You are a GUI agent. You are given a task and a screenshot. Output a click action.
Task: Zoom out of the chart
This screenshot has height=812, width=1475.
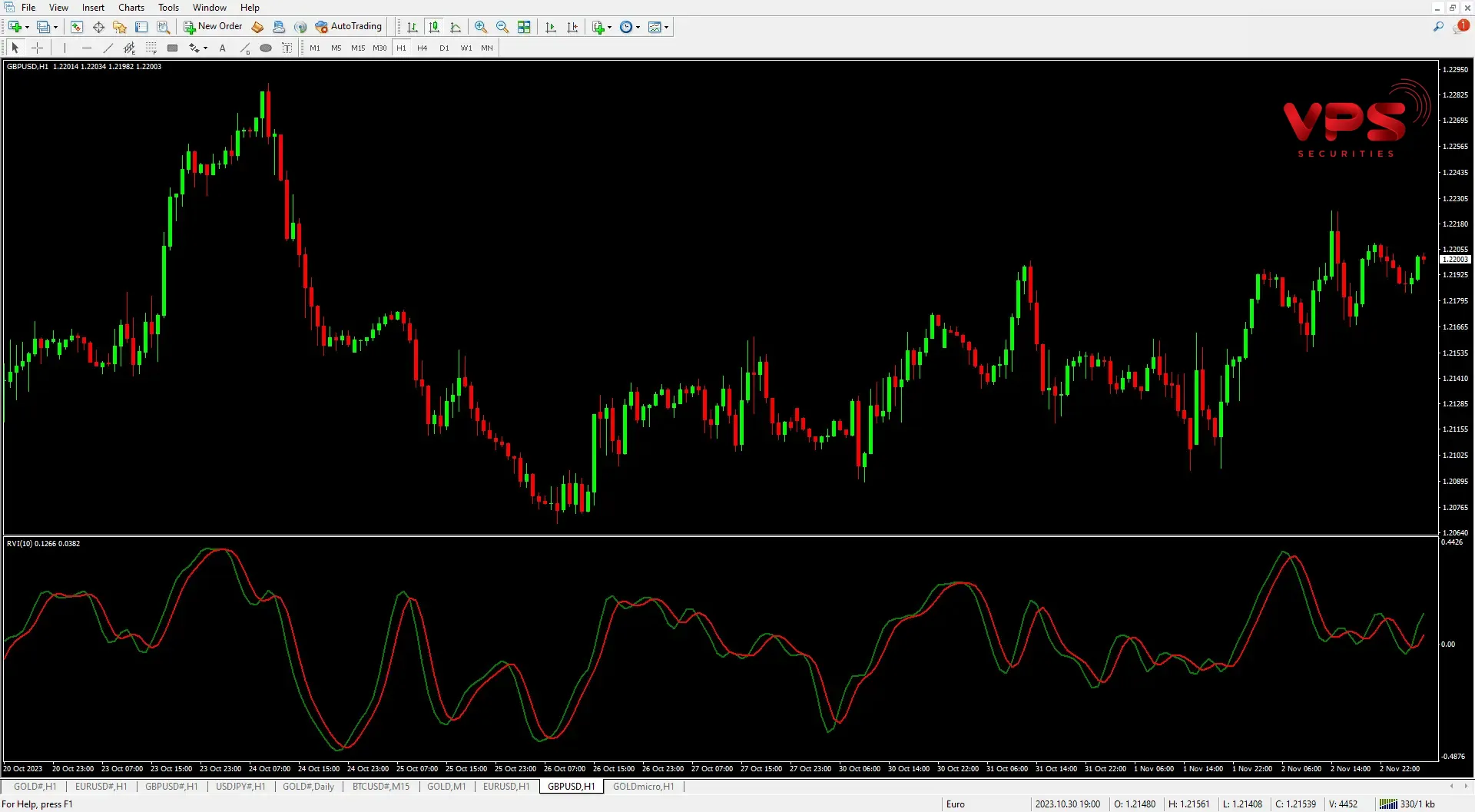502,27
